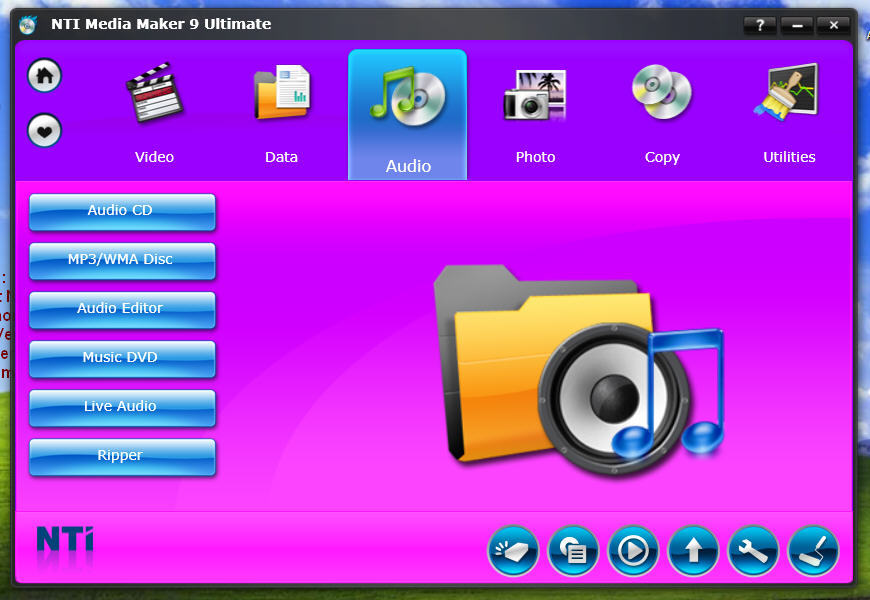Image resolution: width=870 pixels, height=600 pixels.
Task: Click the wrench settings icon at bottom
Action: [753, 551]
